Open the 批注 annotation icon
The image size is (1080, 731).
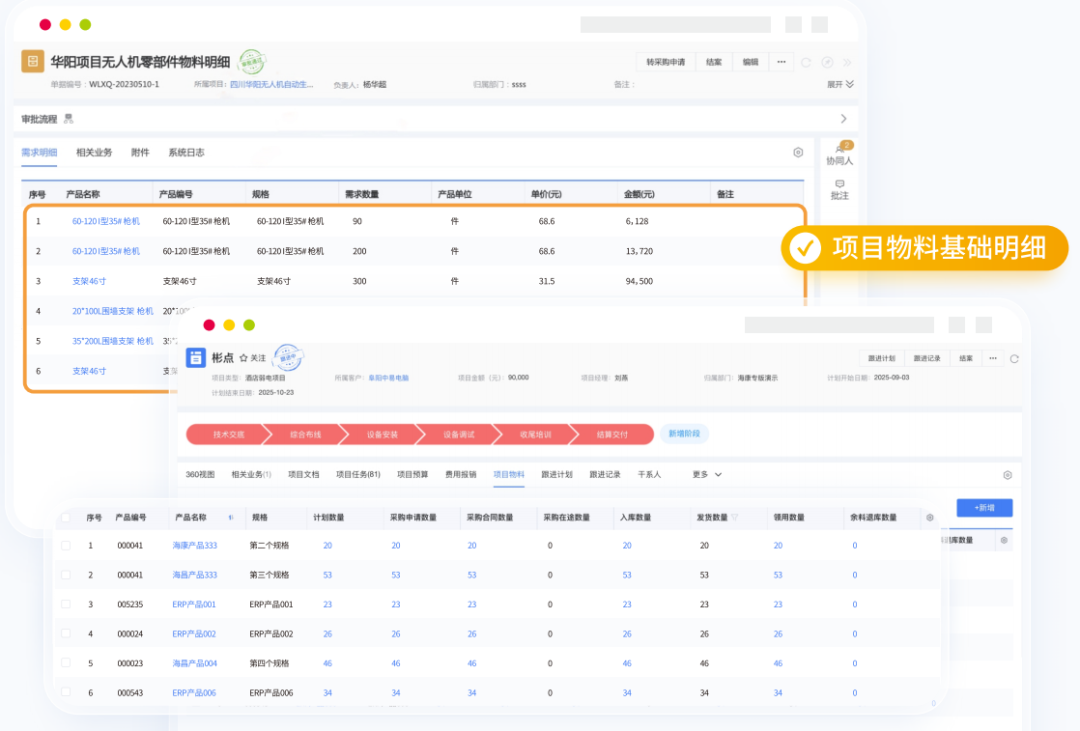pyautogui.click(x=840, y=190)
